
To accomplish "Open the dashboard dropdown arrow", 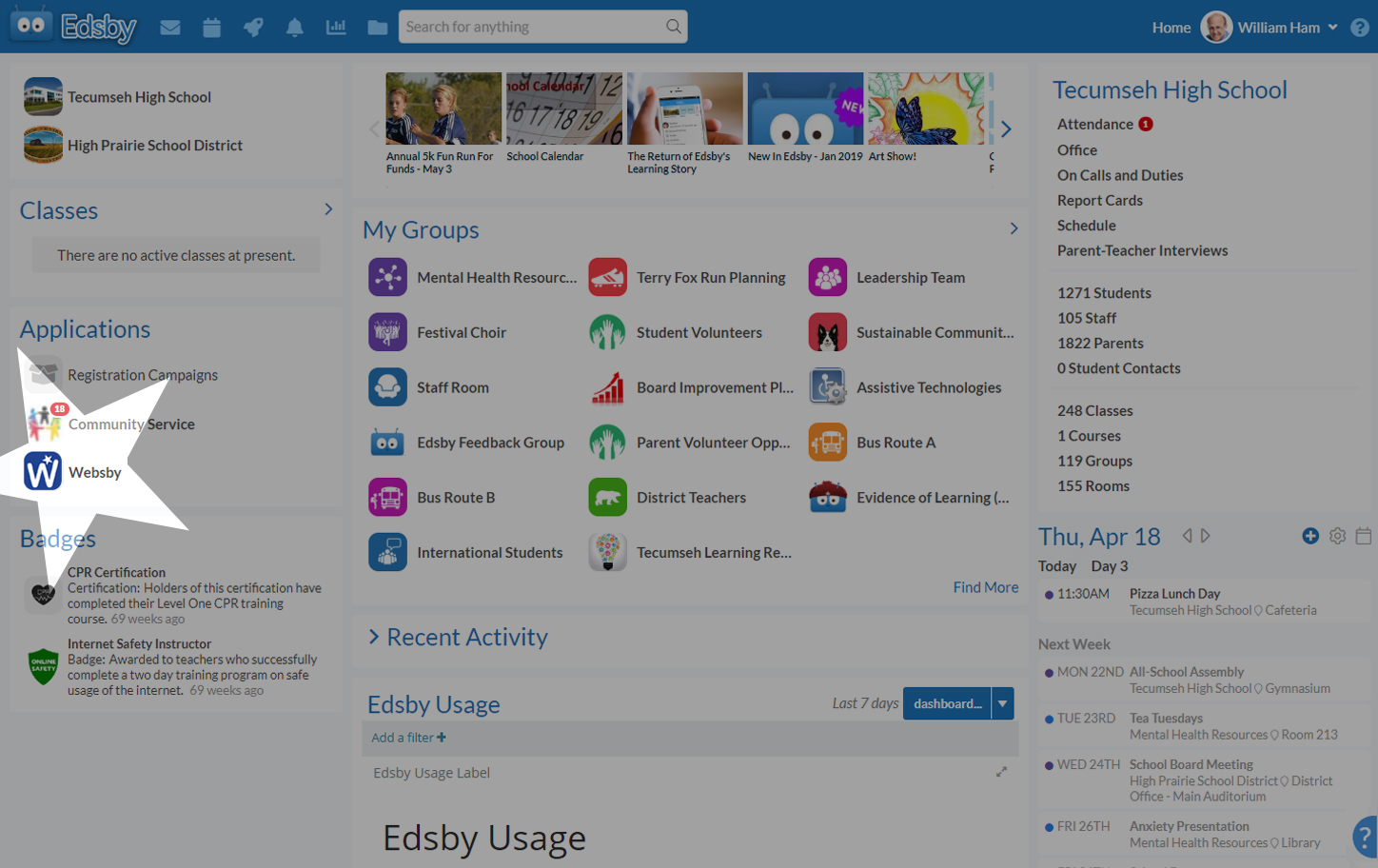I will pos(1002,703).
